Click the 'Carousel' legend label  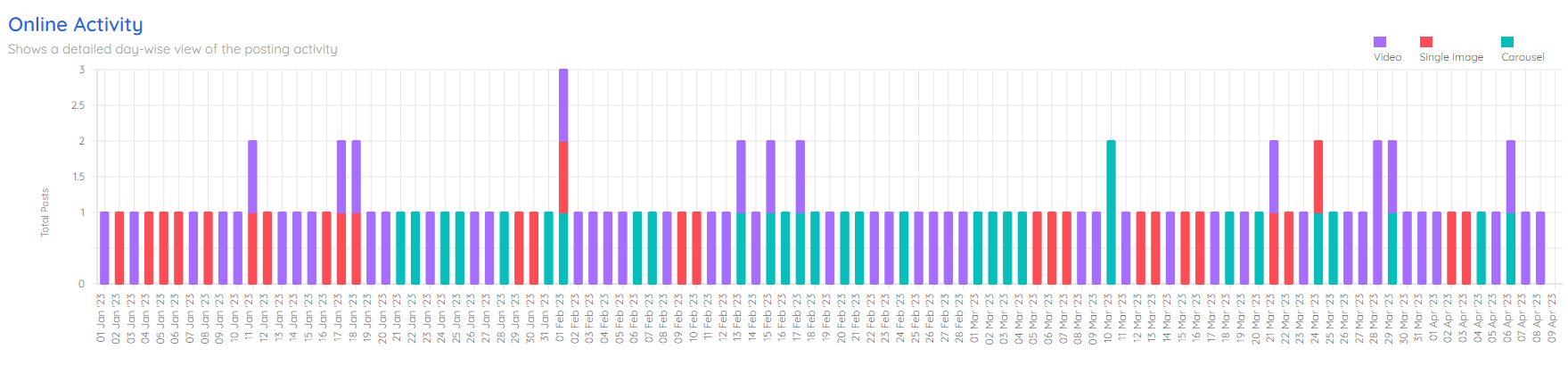point(1523,57)
